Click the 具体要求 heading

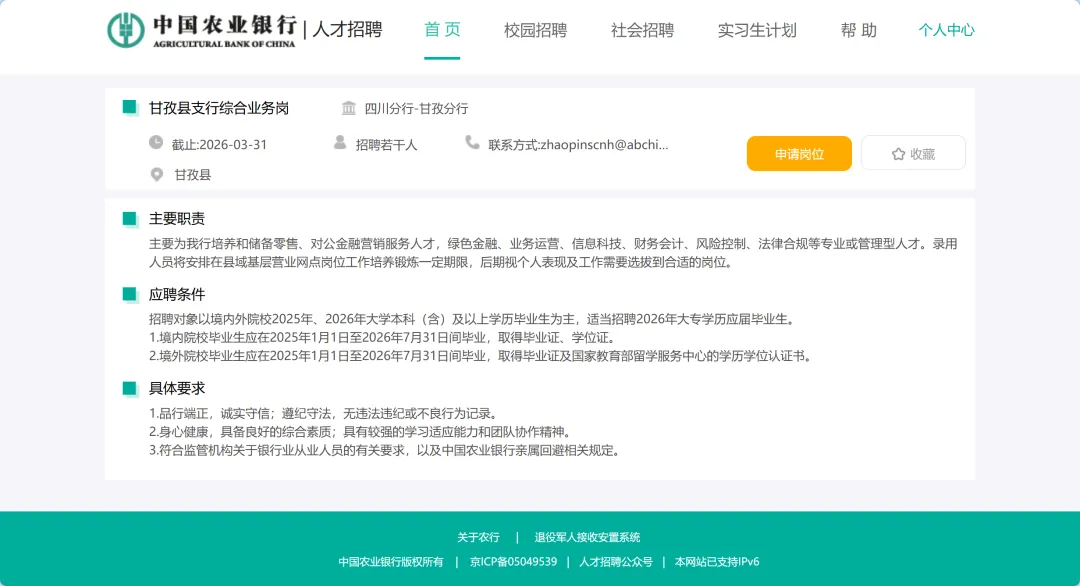tap(177, 388)
